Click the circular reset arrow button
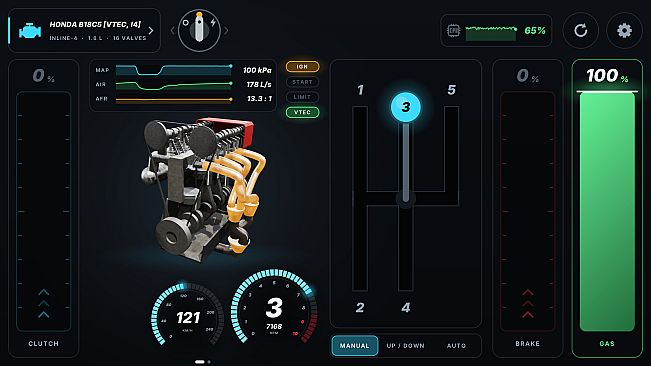 (580, 30)
